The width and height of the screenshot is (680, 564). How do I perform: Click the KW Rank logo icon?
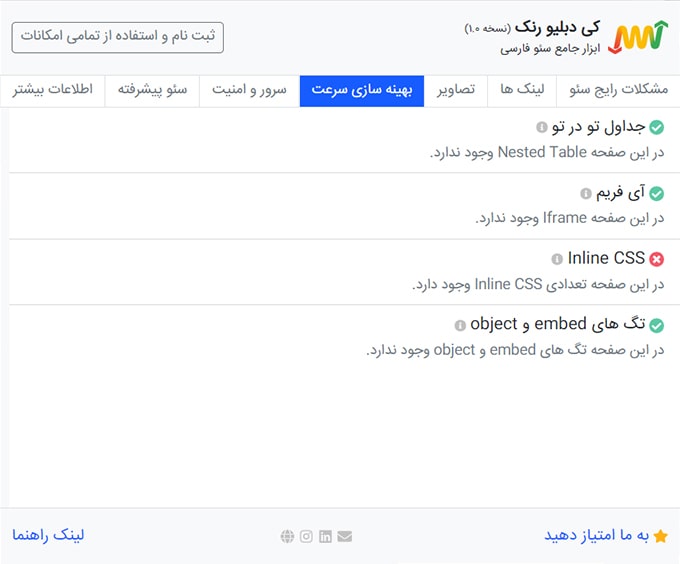(638, 37)
